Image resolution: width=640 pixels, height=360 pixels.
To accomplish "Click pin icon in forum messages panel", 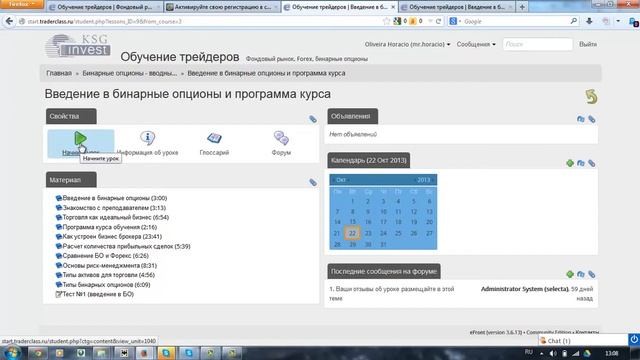I will pos(591,274).
